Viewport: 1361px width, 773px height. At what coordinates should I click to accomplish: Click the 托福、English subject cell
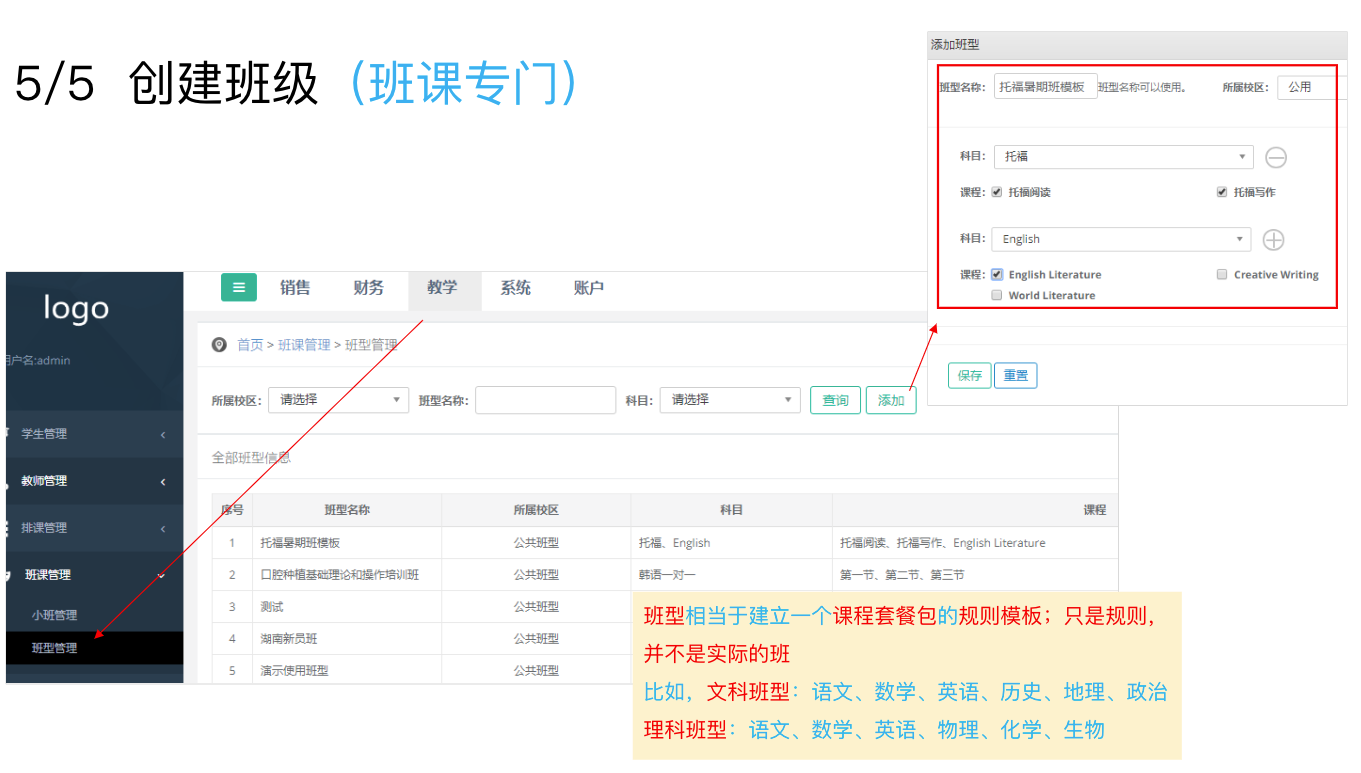pyautogui.click(x=675, y=543)
